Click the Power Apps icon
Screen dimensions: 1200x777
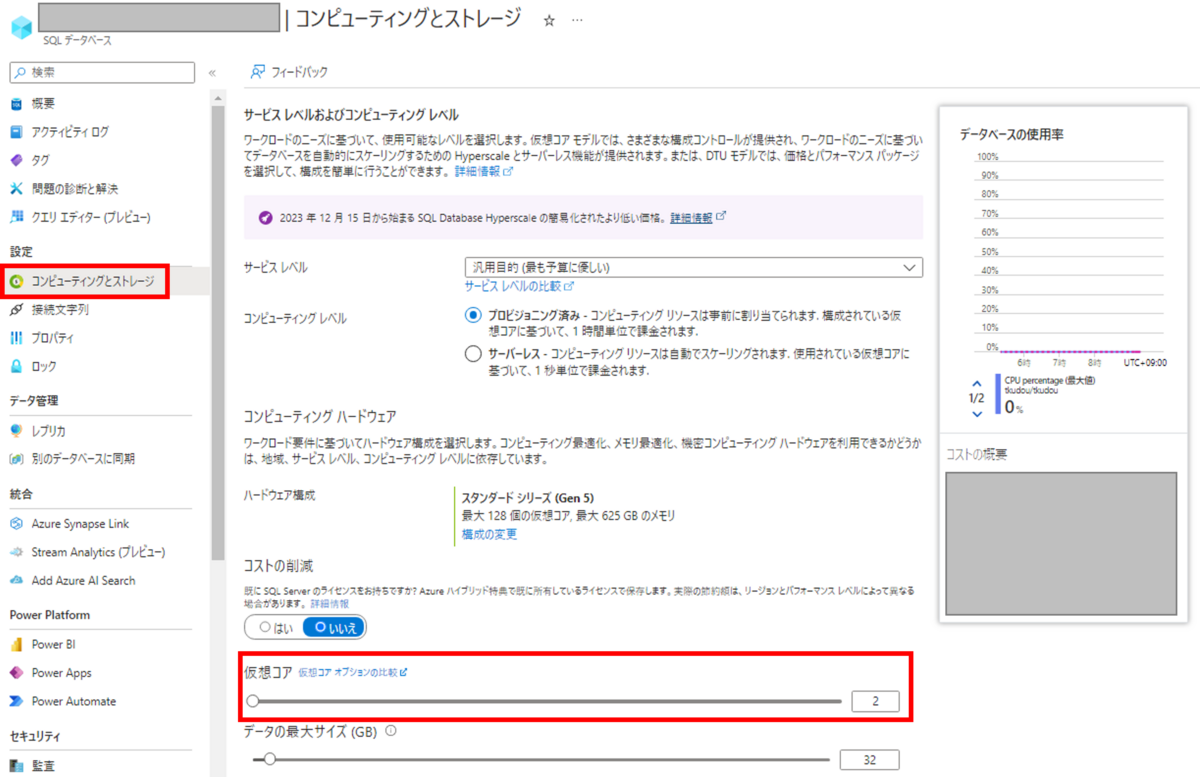click(x=16, y=673)
